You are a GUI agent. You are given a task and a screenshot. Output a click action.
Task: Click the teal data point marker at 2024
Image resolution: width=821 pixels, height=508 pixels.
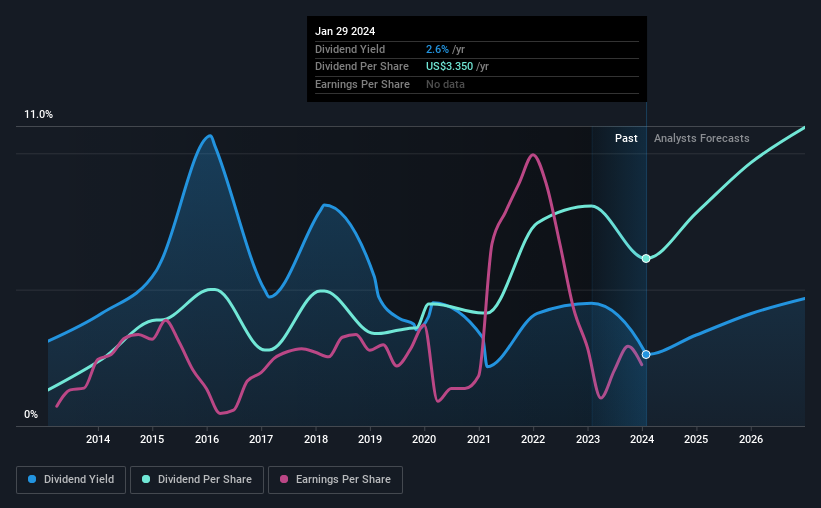coord(646,259)
